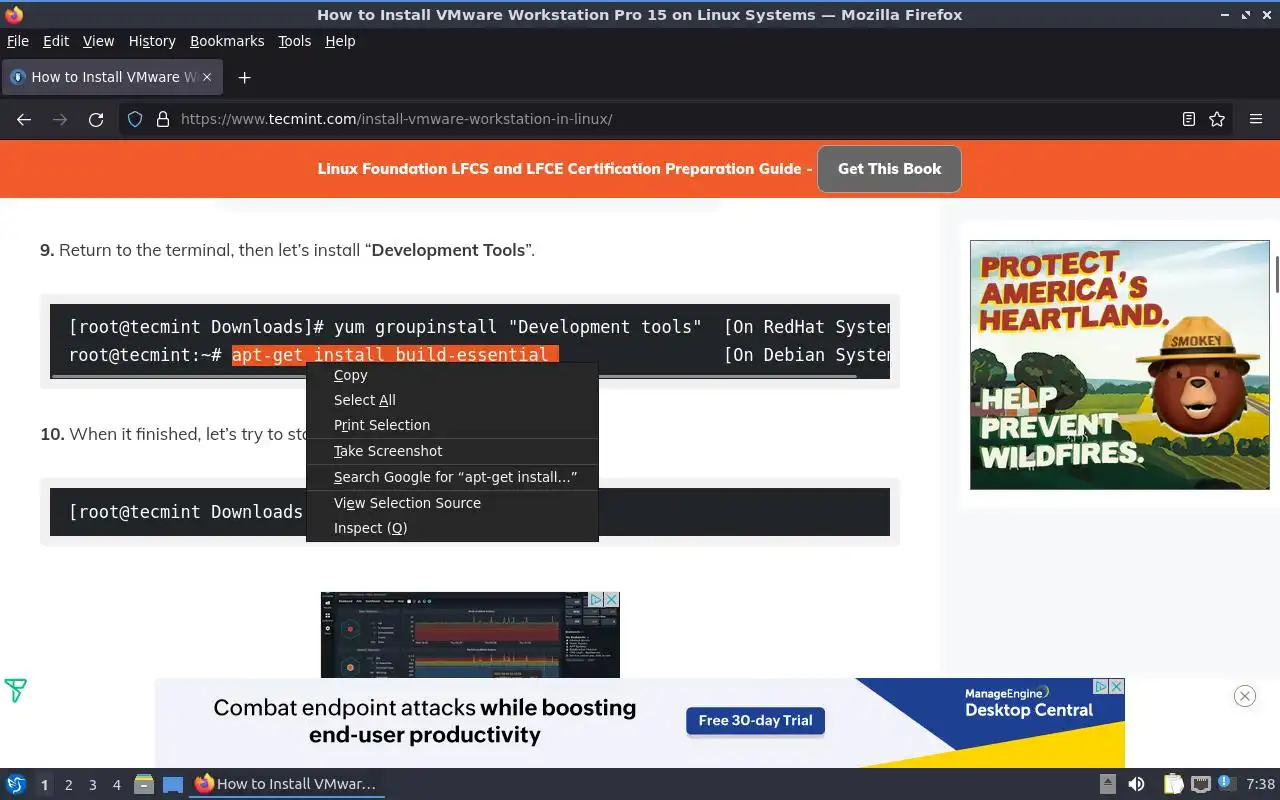
Task: Open a new tab with plus button
Action: pos(244,77)
